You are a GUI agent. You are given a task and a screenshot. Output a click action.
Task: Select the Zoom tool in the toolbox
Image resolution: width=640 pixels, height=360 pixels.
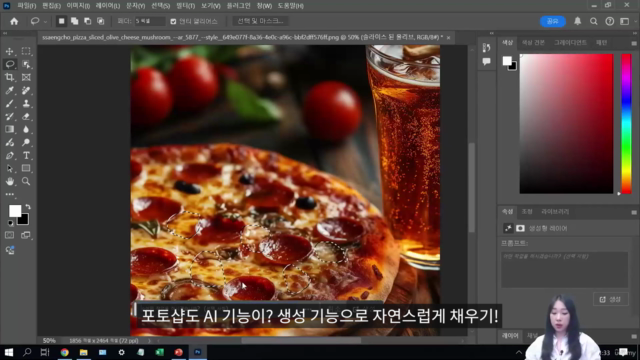[x=26, y=181]
